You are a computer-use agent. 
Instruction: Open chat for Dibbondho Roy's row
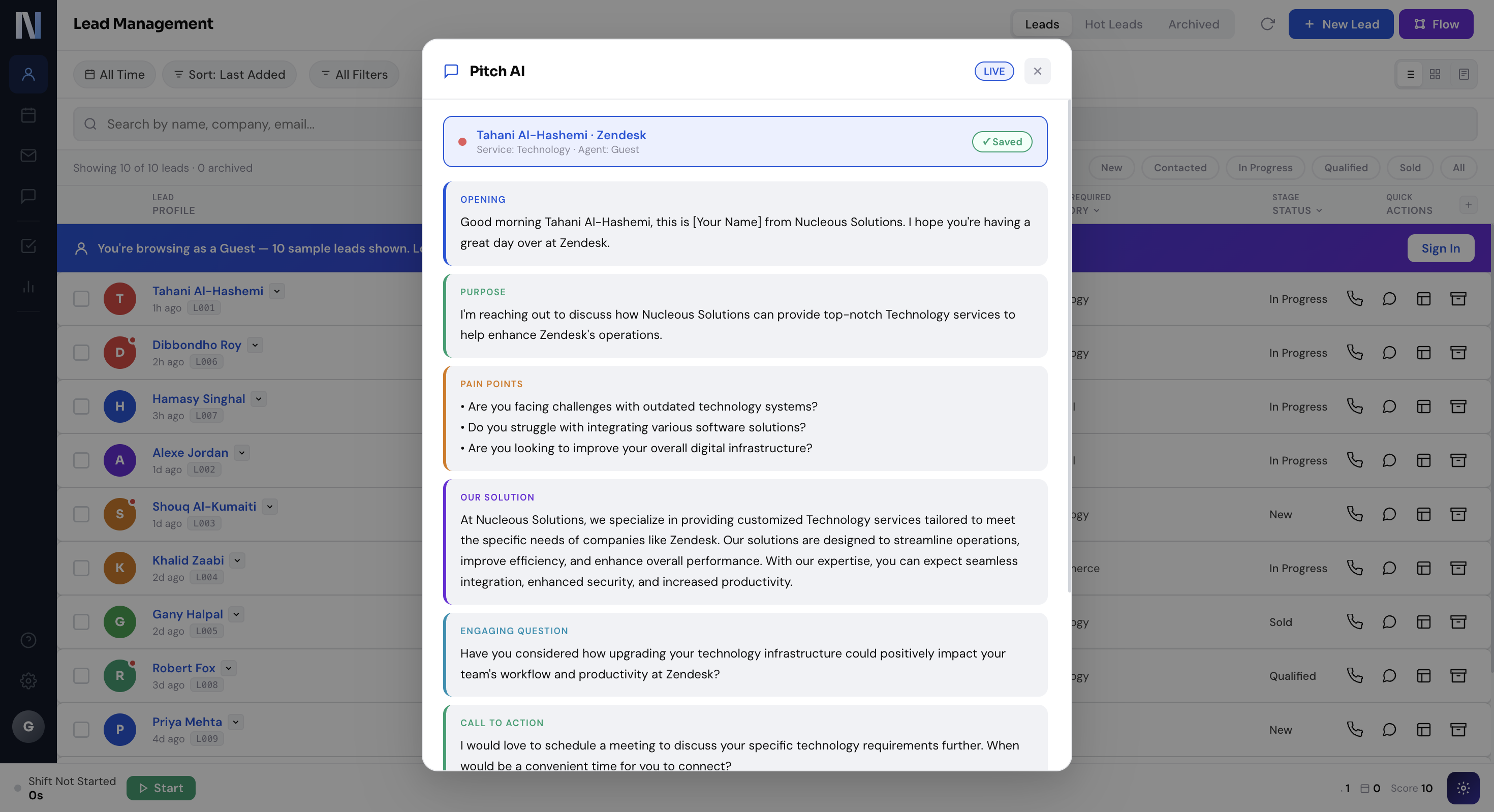pyautogui.click(x=1389, y=353)
